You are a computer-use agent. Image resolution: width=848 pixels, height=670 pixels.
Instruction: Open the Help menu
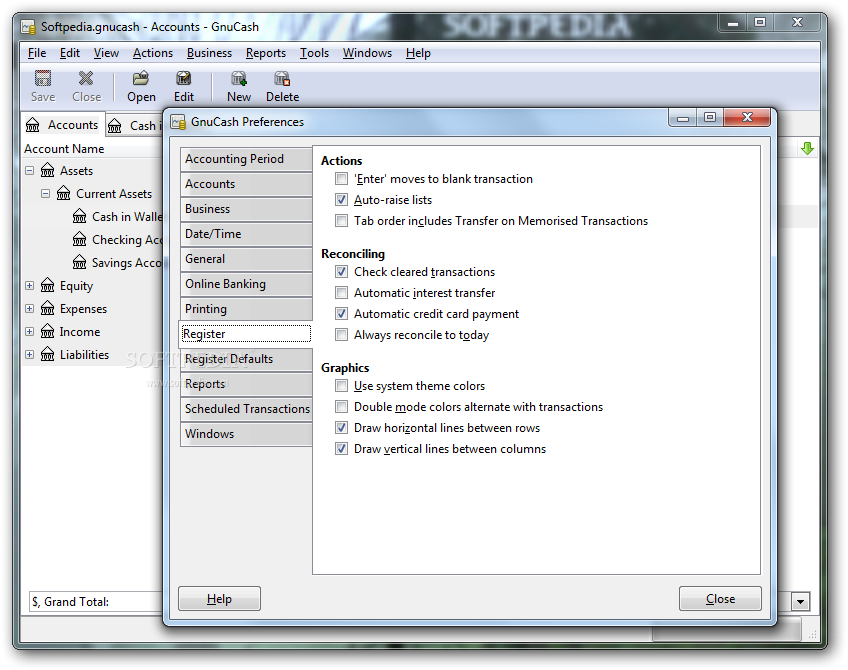tap(418, 53)
